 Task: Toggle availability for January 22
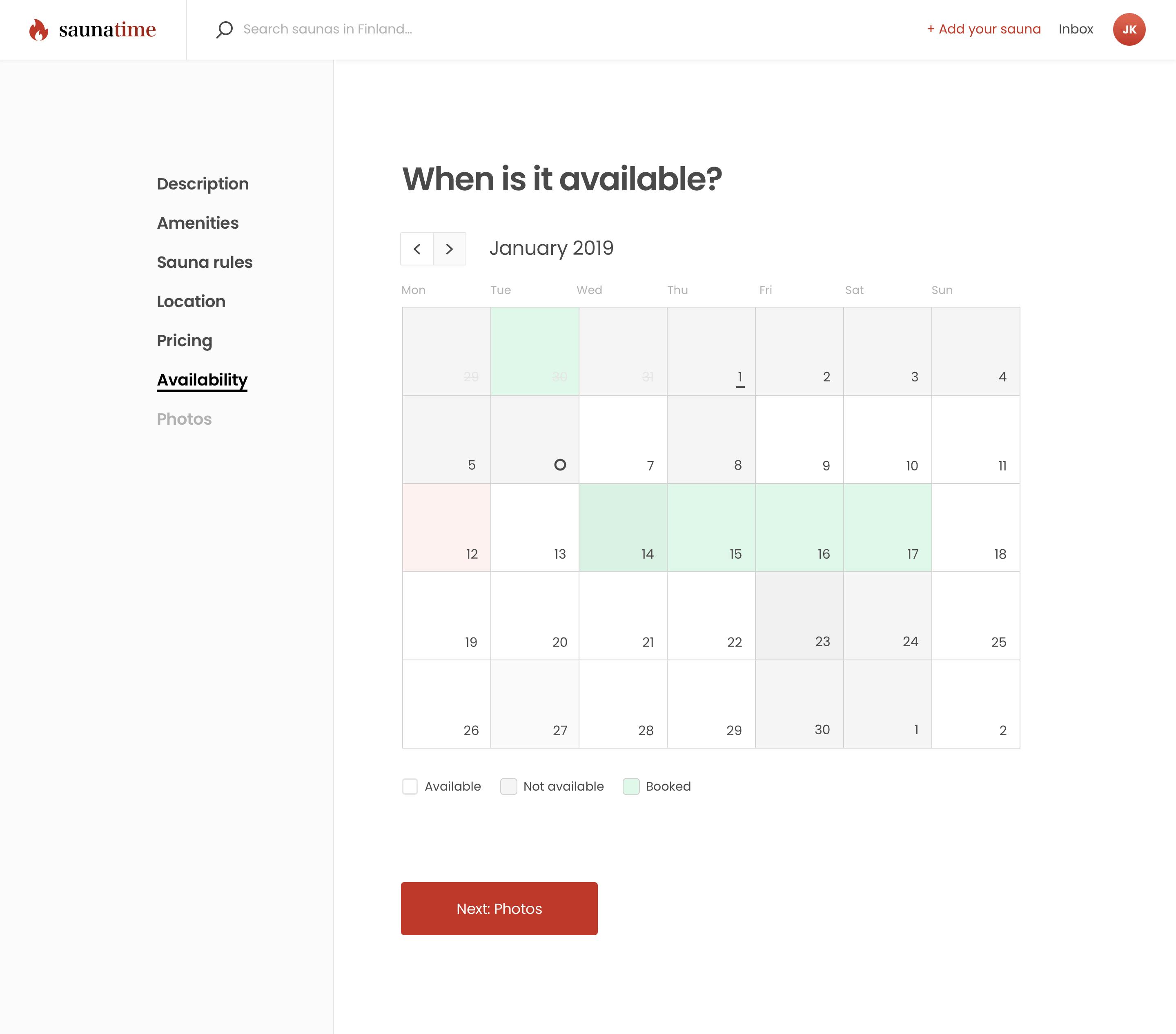pyautogui.click(x=711, y=616)
